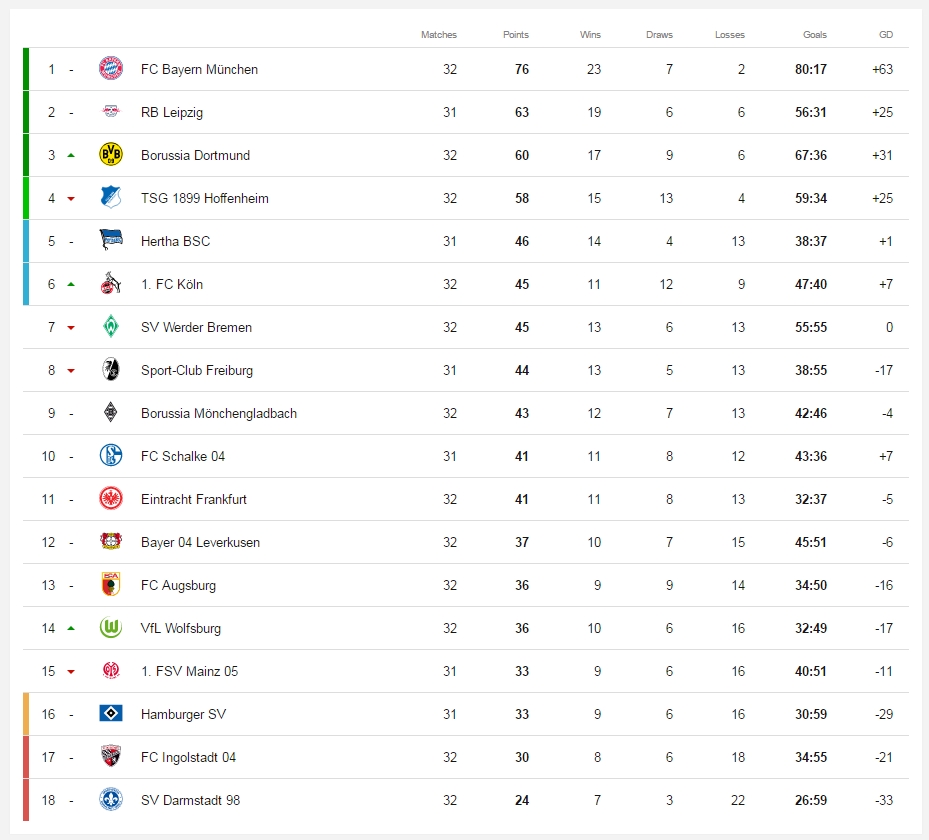The image size is (929, 840).
Task: Sort standings by Matches column header
Action: [439, 35]
